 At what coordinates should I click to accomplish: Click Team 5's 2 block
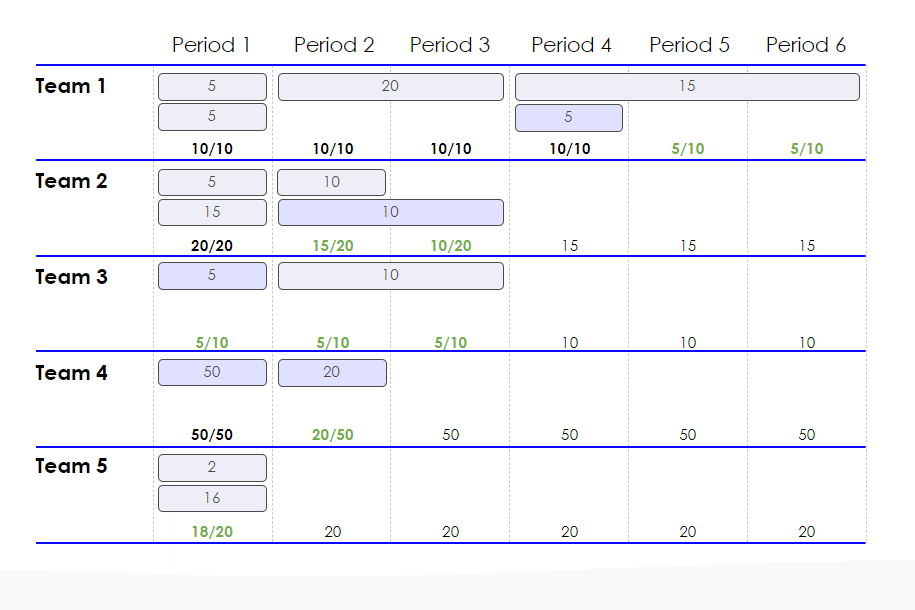212,468
